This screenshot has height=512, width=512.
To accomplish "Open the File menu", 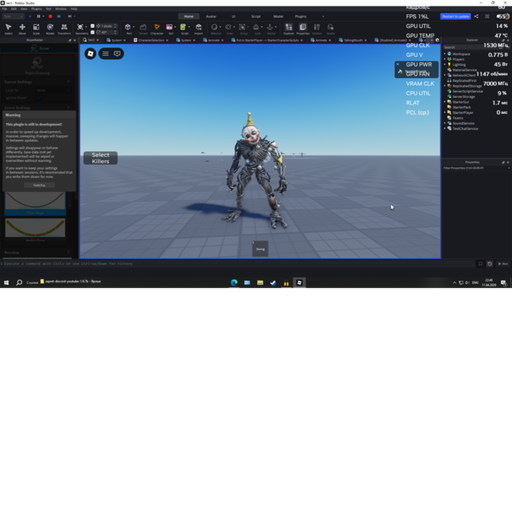I will pyautogui.click(x=4, y=9).
